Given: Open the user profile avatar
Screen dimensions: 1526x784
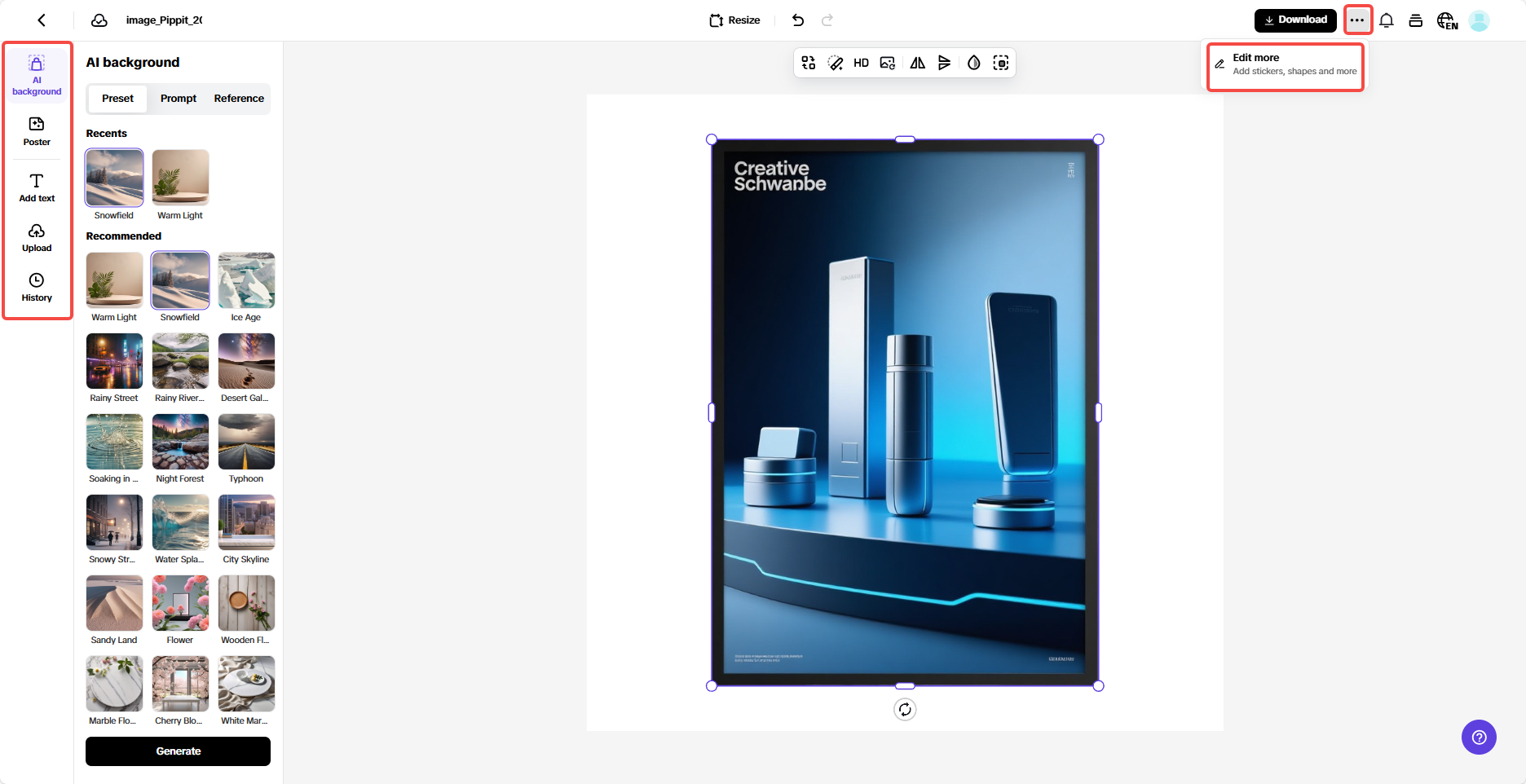Looking at the screenshot, I should [1479, 20].
